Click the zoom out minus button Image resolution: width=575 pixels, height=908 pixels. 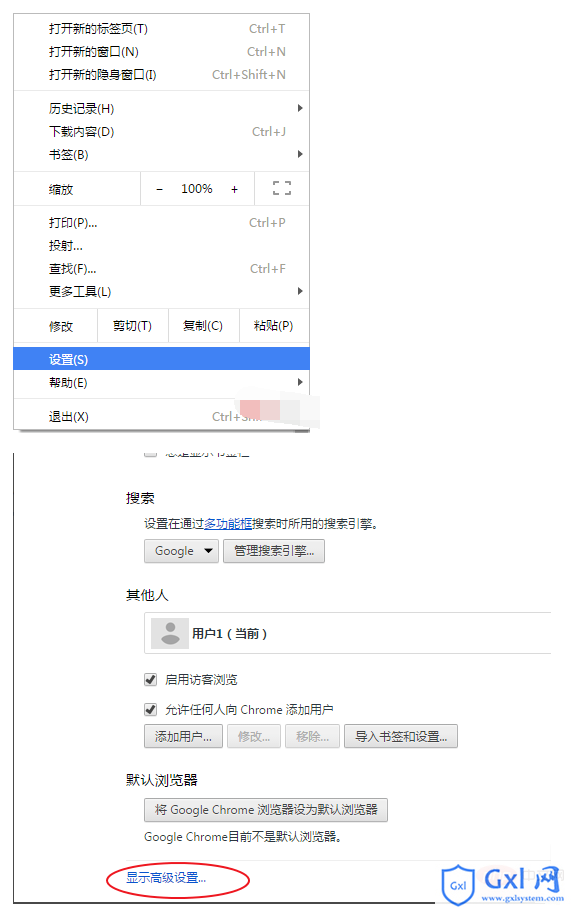(160, 189)
